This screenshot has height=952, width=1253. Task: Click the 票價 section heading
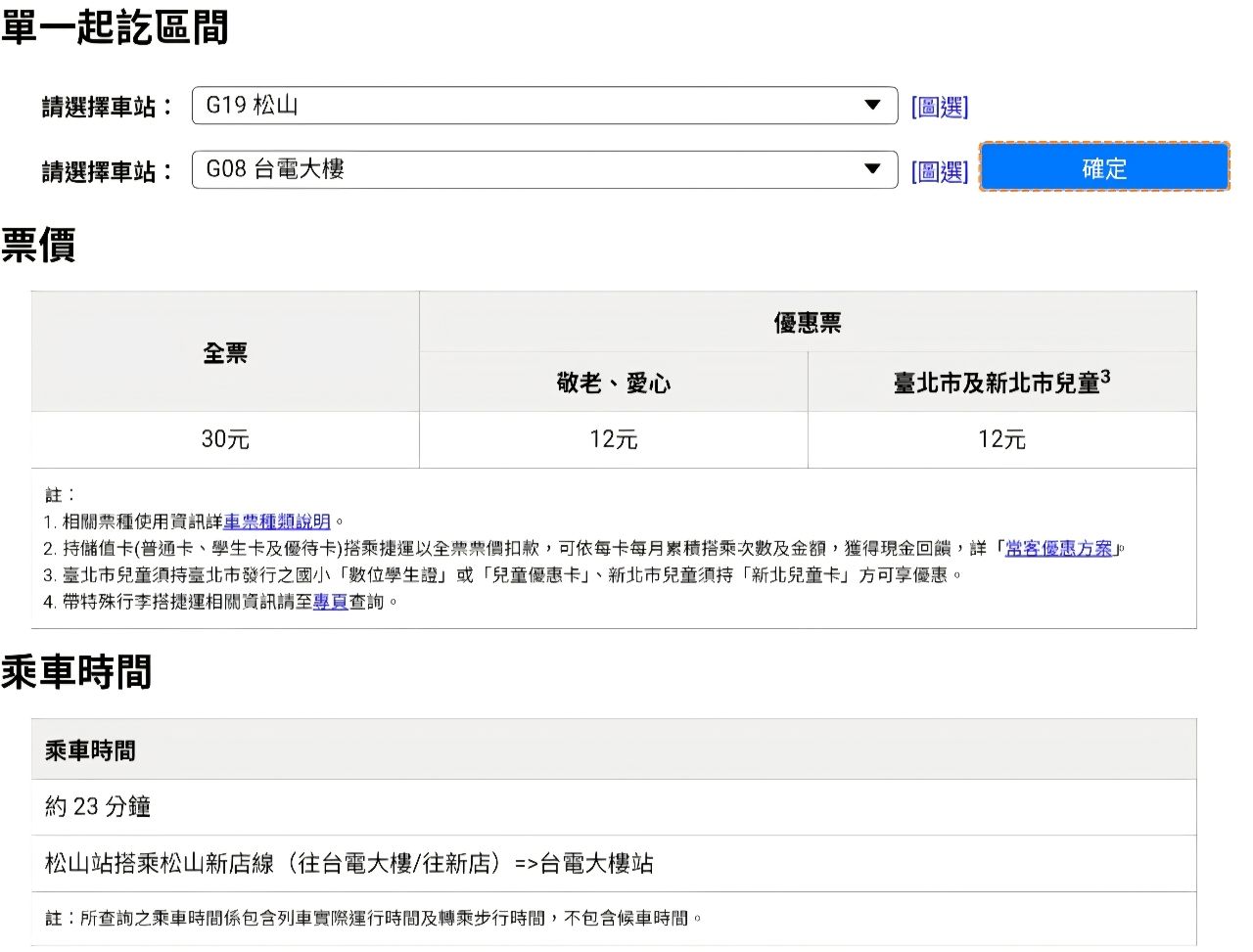point(39,245)
